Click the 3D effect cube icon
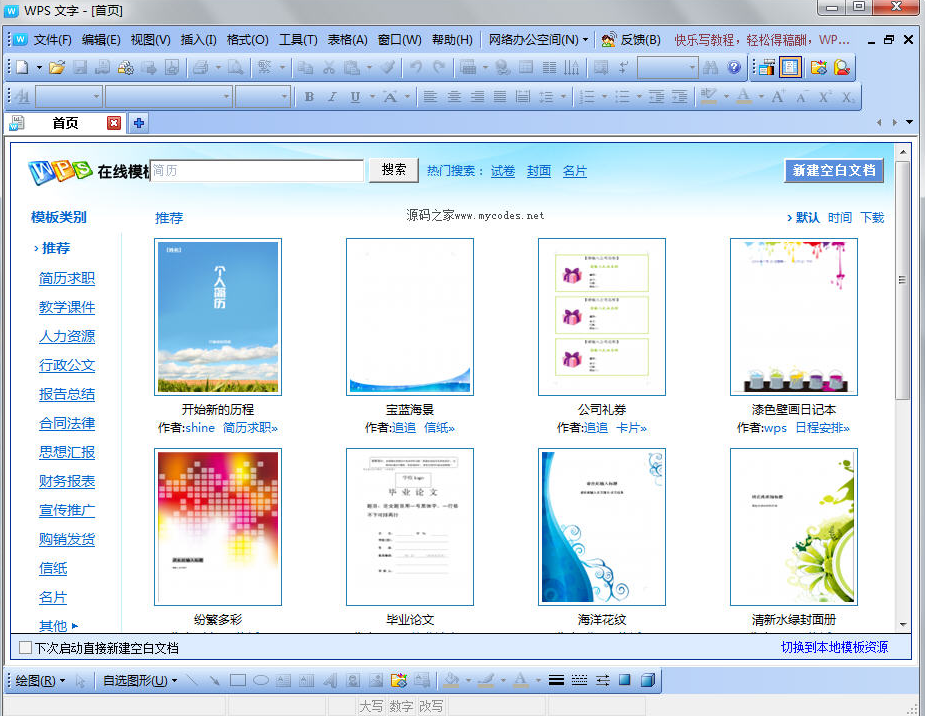 647,681
